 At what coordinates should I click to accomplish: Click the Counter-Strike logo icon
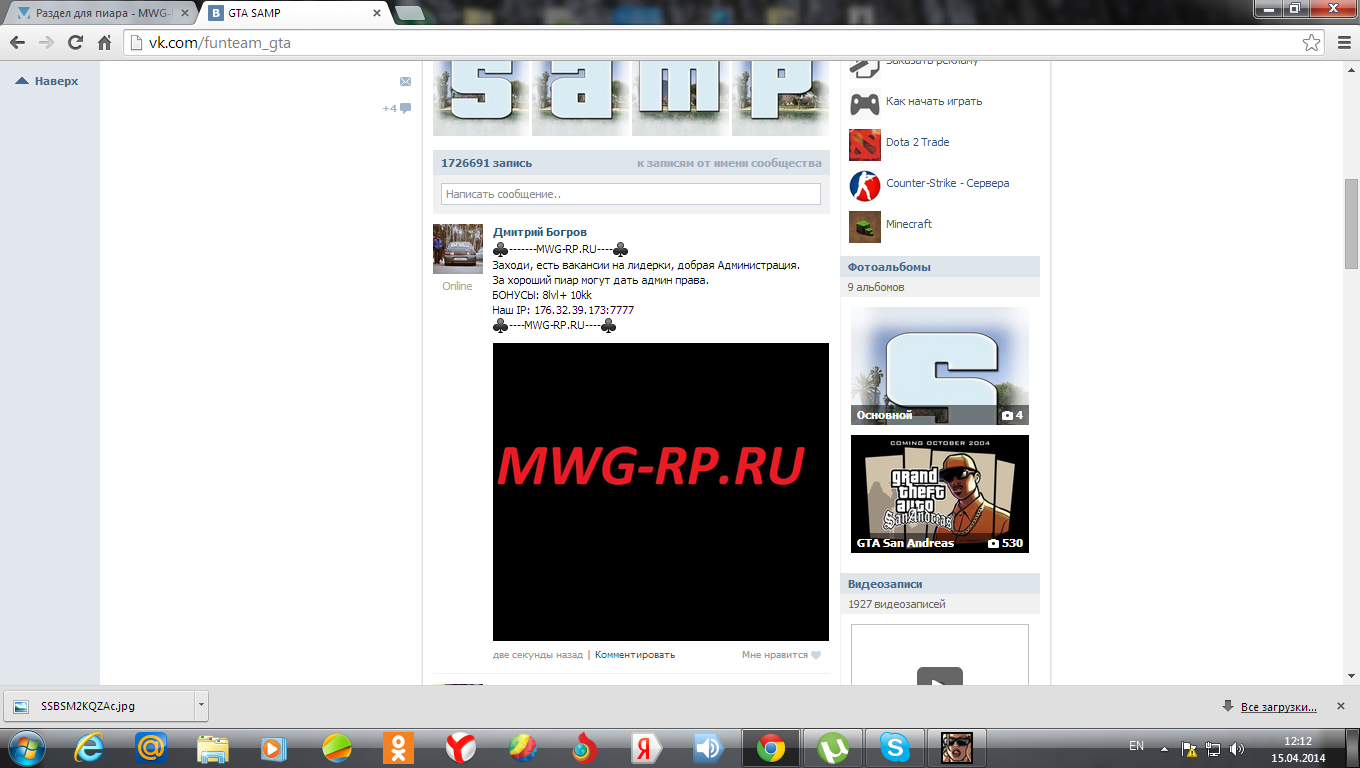click(x=865, y=186)
